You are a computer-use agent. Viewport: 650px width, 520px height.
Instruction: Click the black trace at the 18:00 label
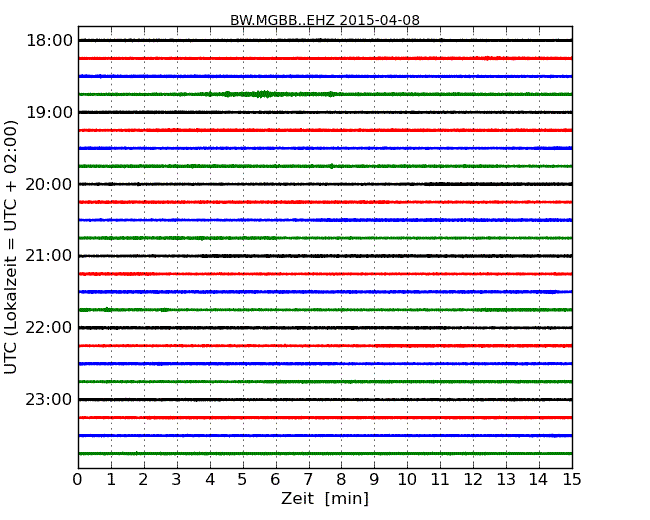(x=325, y=40)
